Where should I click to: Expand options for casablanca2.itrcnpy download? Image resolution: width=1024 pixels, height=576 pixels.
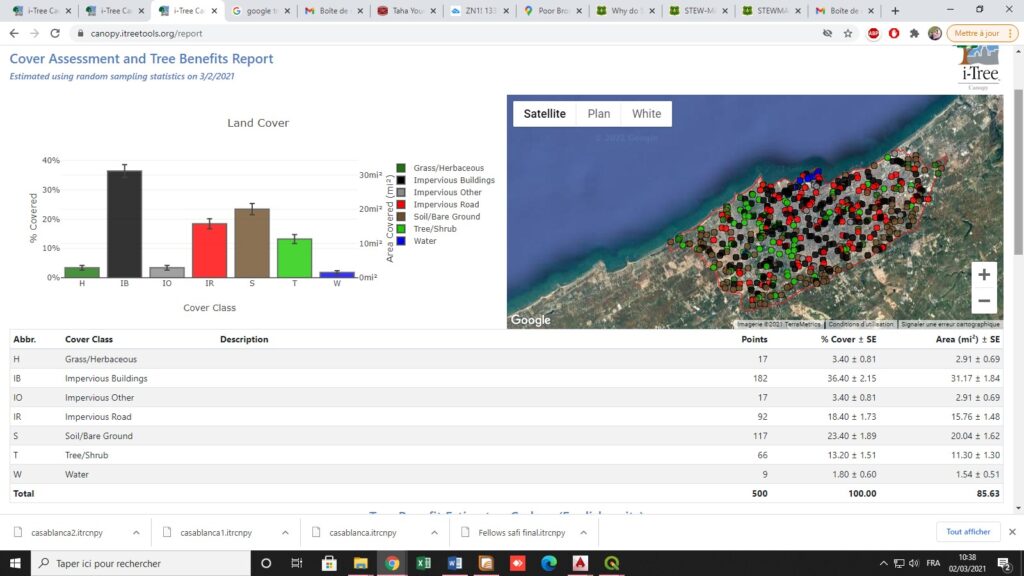coord(136,532)
